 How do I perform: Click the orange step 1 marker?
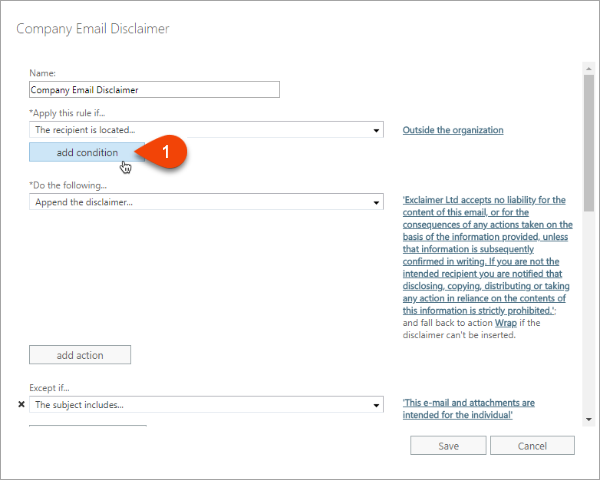[x=167, y=152]
